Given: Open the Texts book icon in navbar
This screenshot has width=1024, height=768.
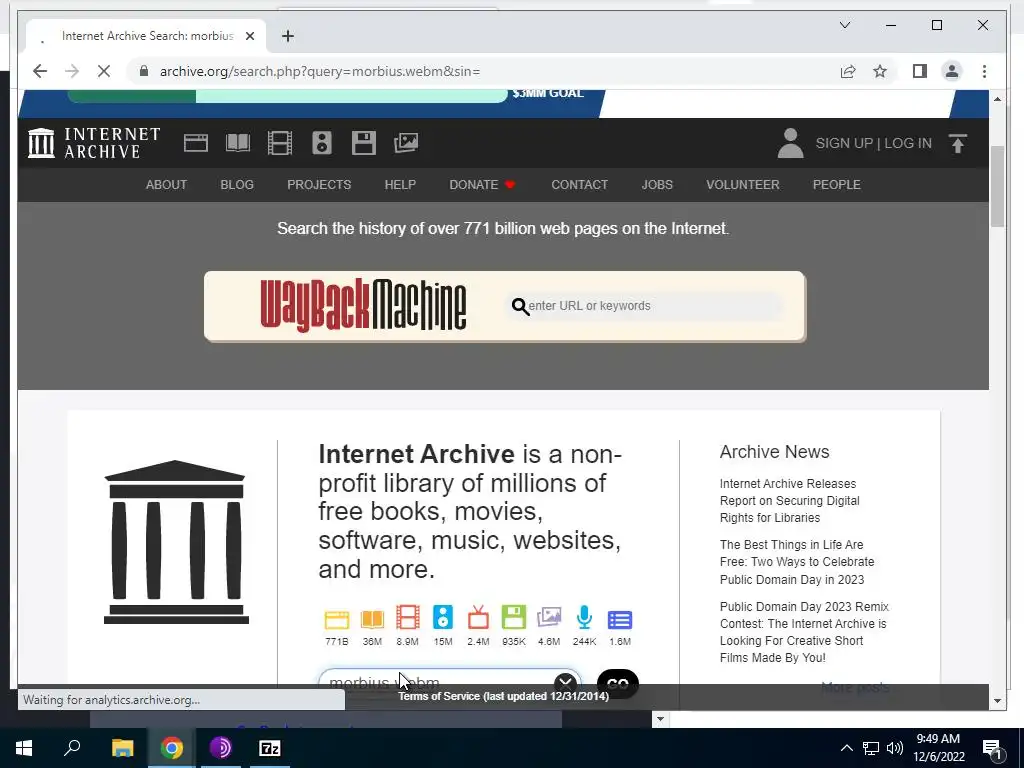Looking at the screenshot, I should point(238,143).
